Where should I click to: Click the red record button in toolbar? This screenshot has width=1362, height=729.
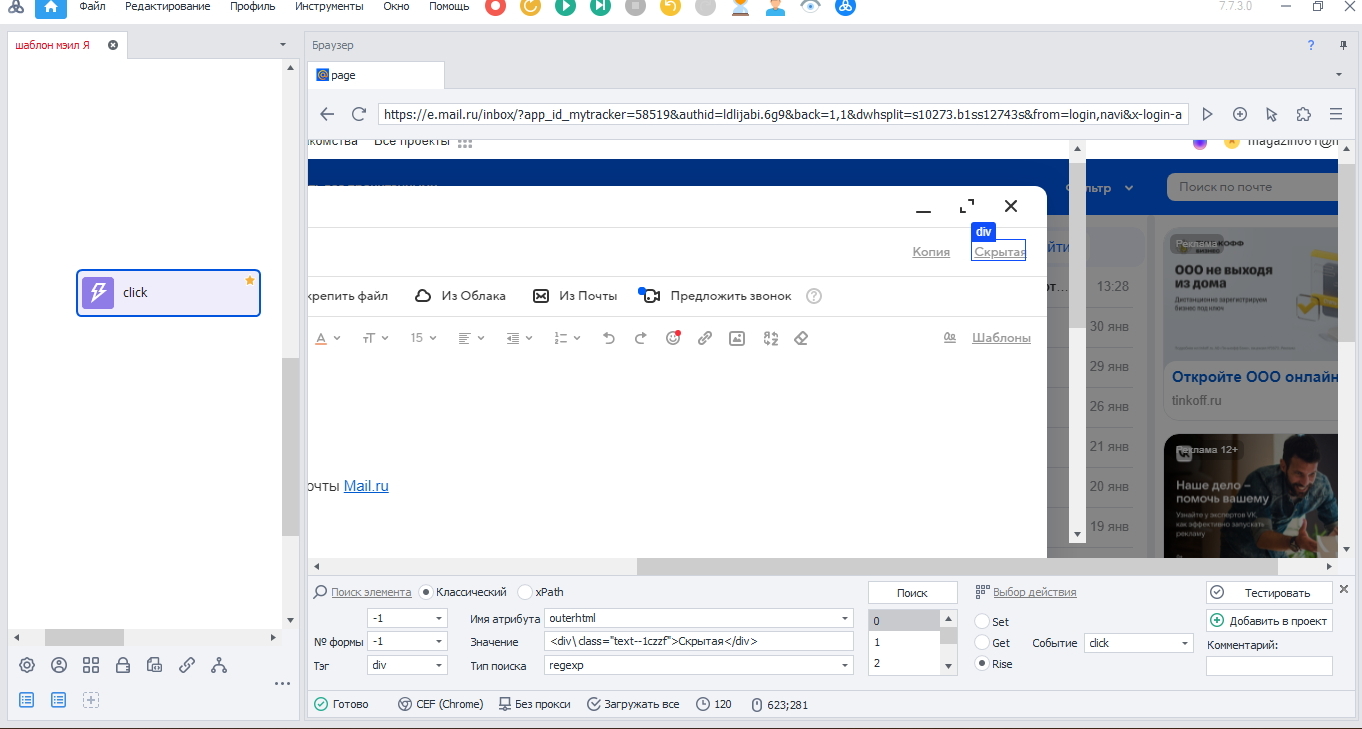tap(495, 7)
